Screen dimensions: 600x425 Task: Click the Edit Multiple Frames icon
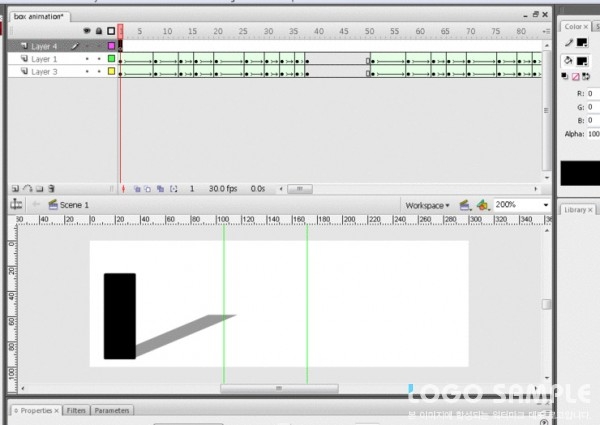160,188
